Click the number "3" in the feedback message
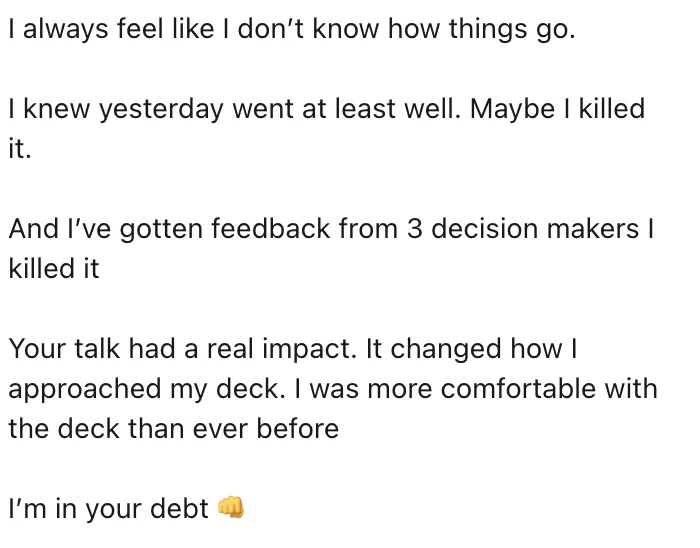700x548 pixels. click(x=416, y=228)
